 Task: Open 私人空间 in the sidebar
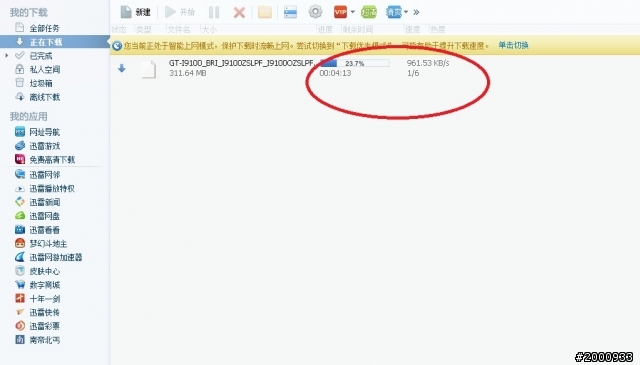tap(45, 70)
